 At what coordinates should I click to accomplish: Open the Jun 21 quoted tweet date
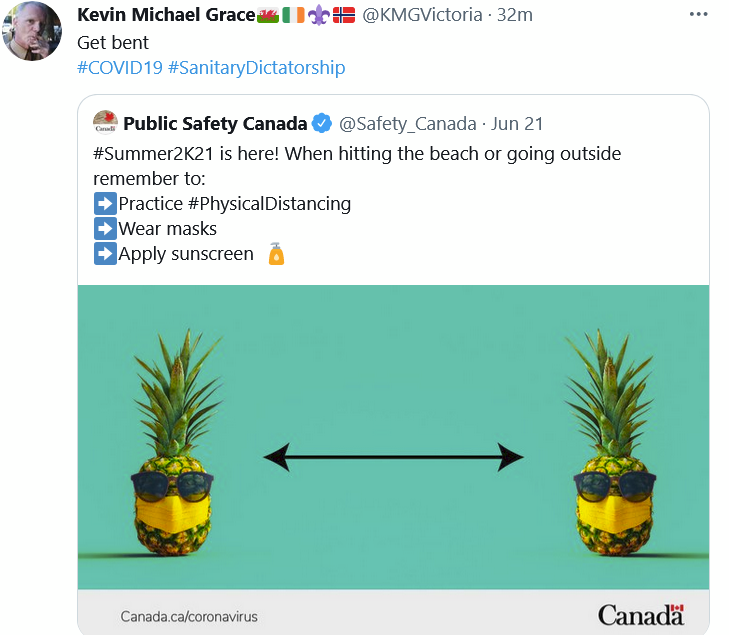[517, 124]
